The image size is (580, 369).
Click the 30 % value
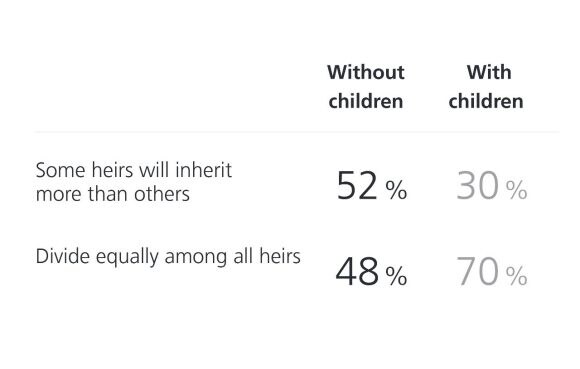click(x=492, y=186)
